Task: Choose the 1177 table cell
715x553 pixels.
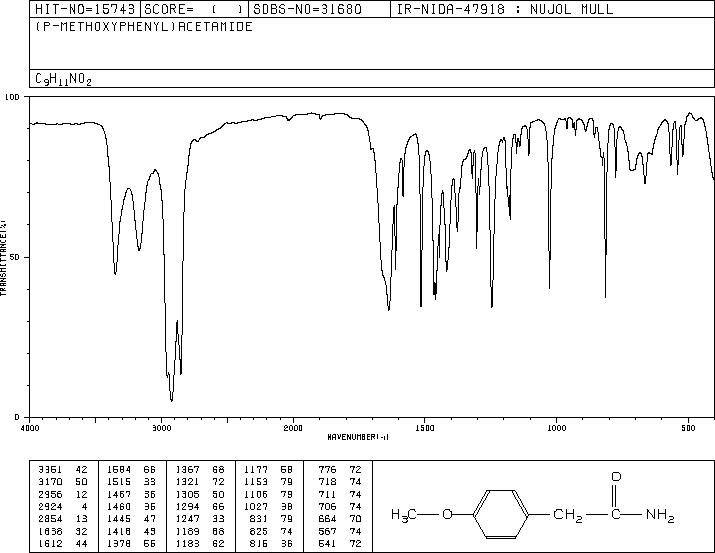Action: coord(256,470)
